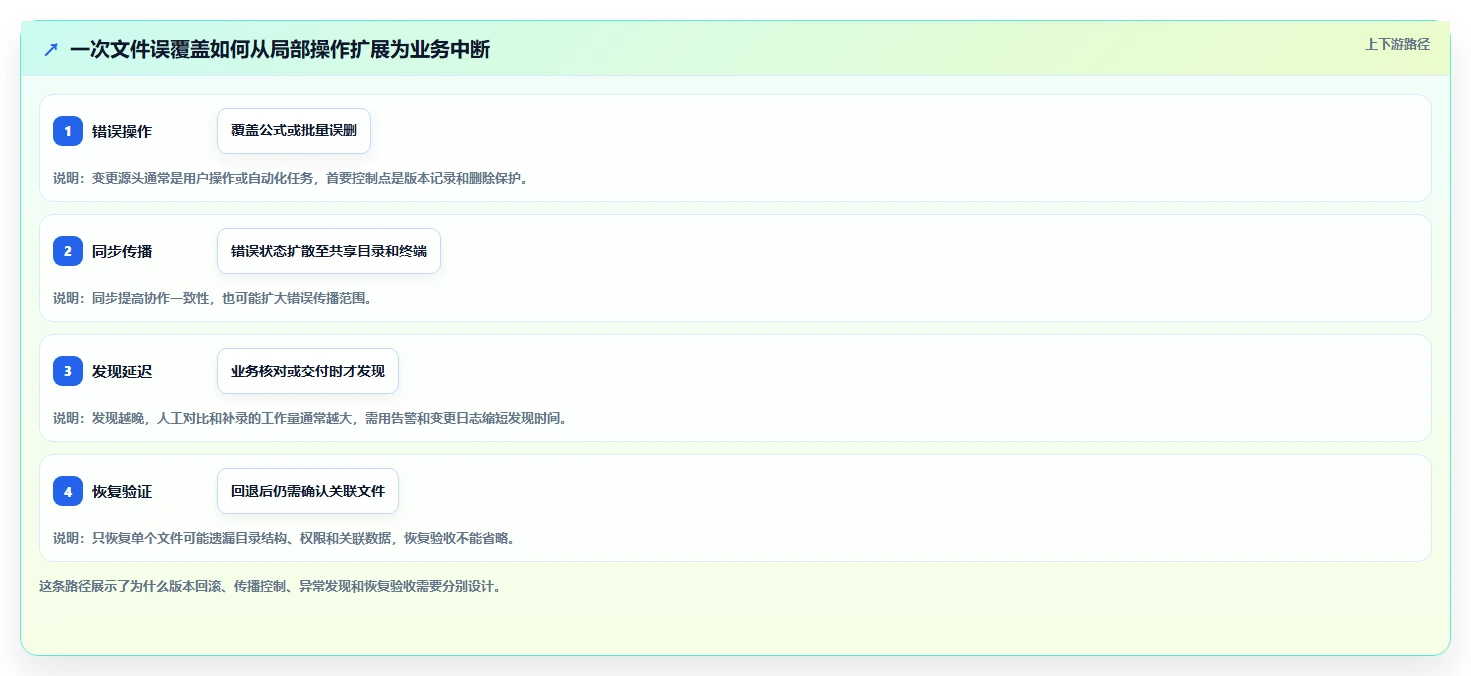Click the 错误状态扩散至共享目录和终端 chip
Viewport: 1471px width, 676px height.
point(329,251)
